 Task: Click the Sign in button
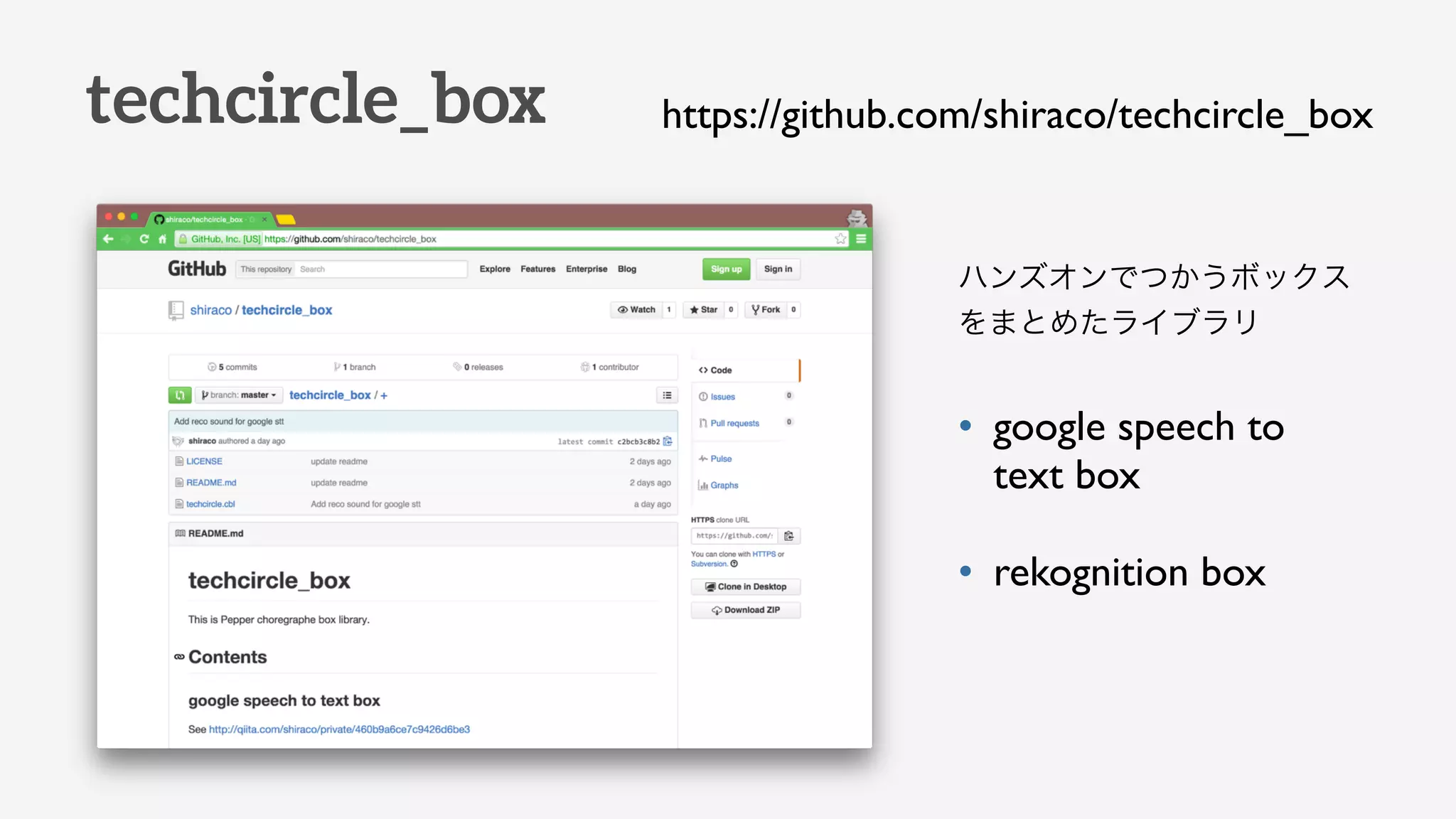(x=778, y=269)
